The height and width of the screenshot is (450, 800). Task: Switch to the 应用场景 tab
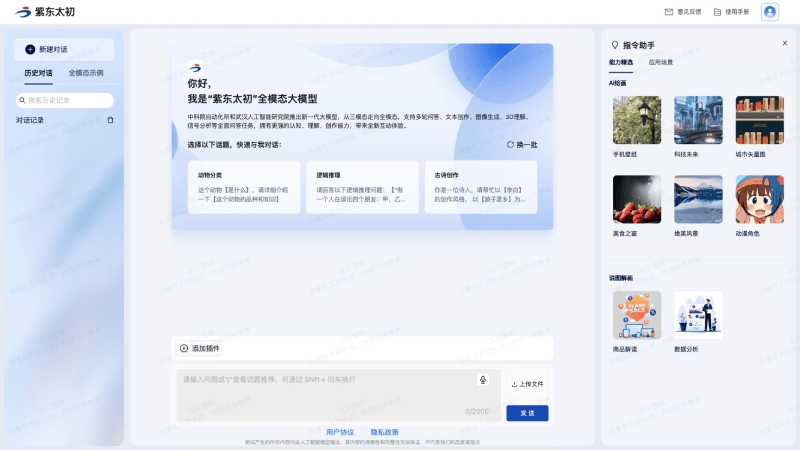[x=660, y=62]
